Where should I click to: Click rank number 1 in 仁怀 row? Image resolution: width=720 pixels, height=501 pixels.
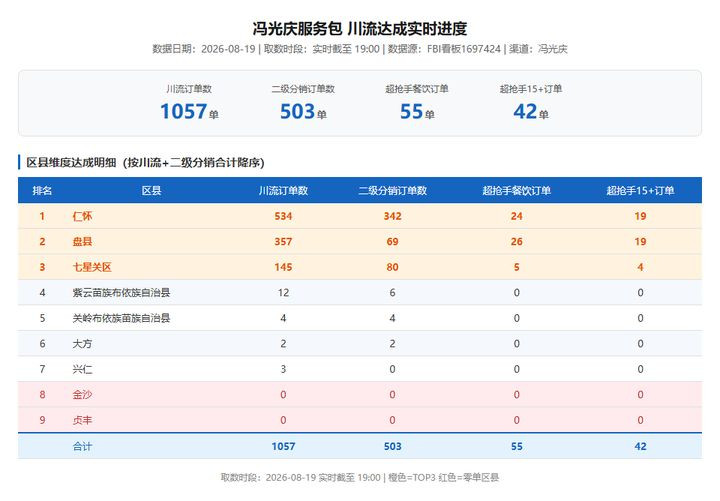pyautogui.click(x=42, y=216)
